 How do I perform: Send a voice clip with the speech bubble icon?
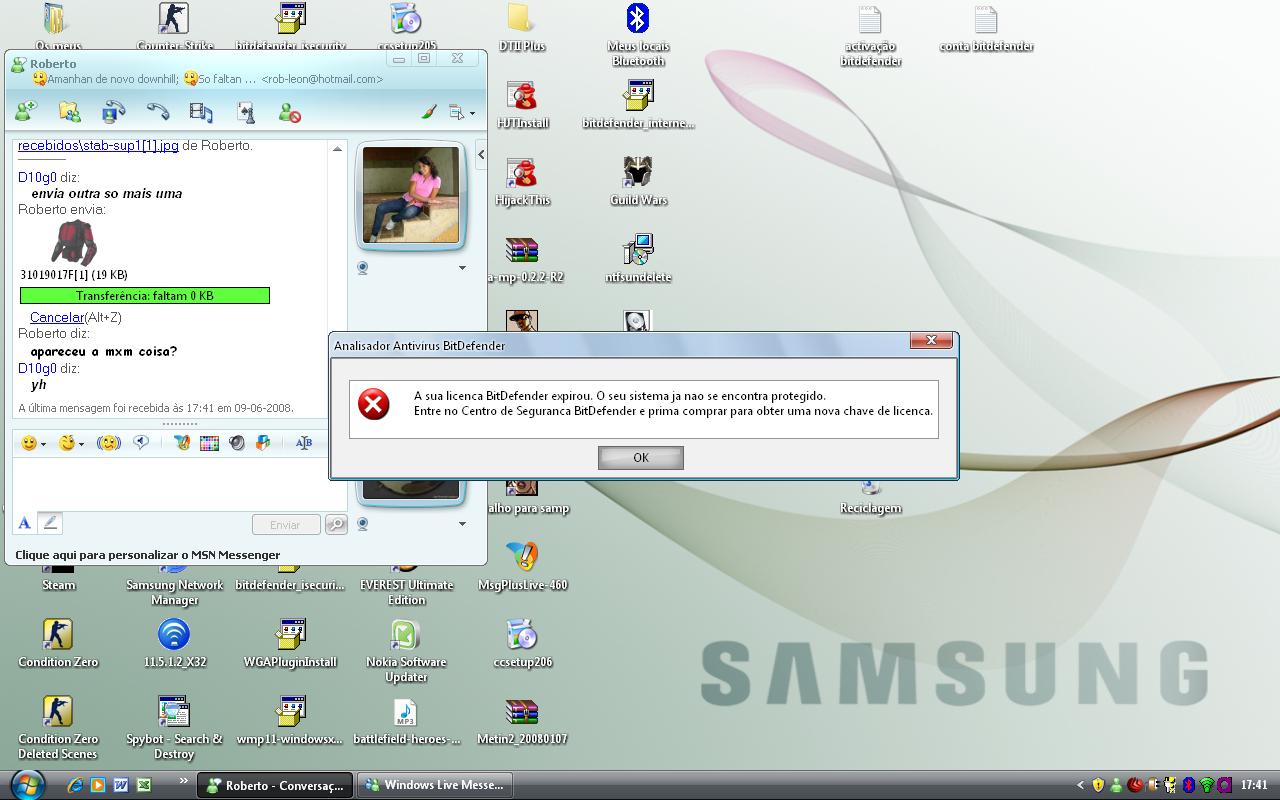click(x=141, y=442)
